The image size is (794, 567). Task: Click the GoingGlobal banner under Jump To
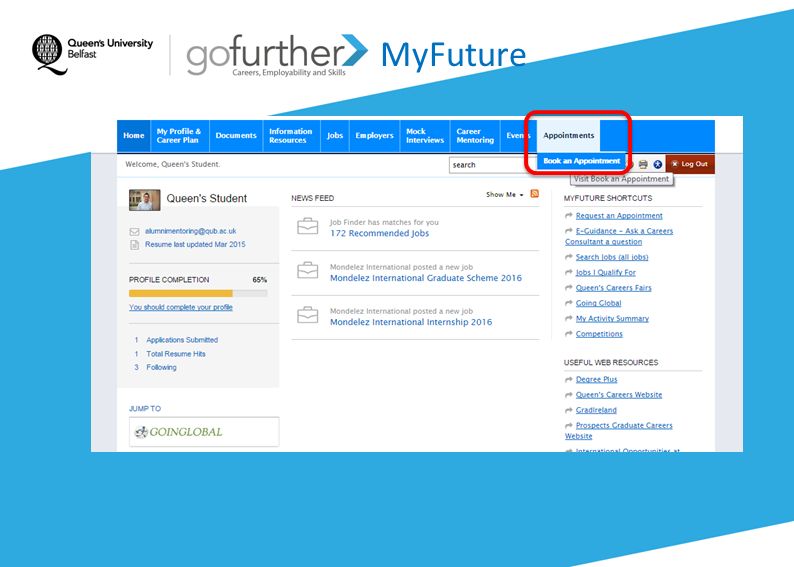tap(204, 432)
